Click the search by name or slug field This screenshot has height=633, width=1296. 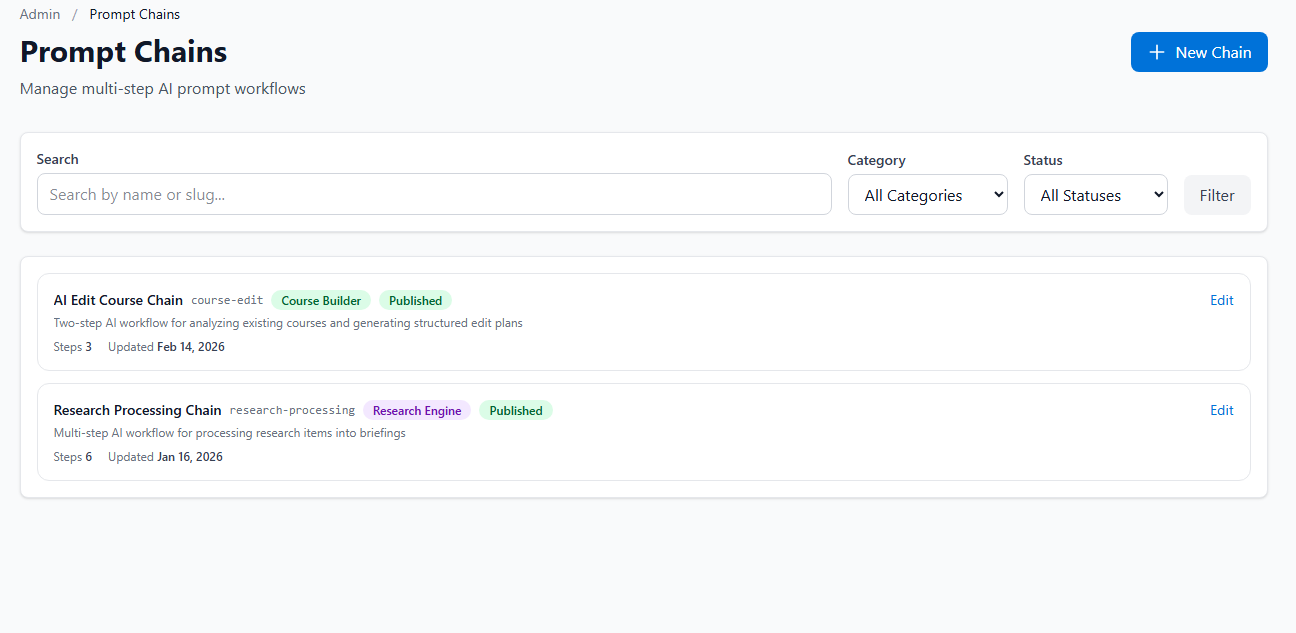tap(434, 194)
